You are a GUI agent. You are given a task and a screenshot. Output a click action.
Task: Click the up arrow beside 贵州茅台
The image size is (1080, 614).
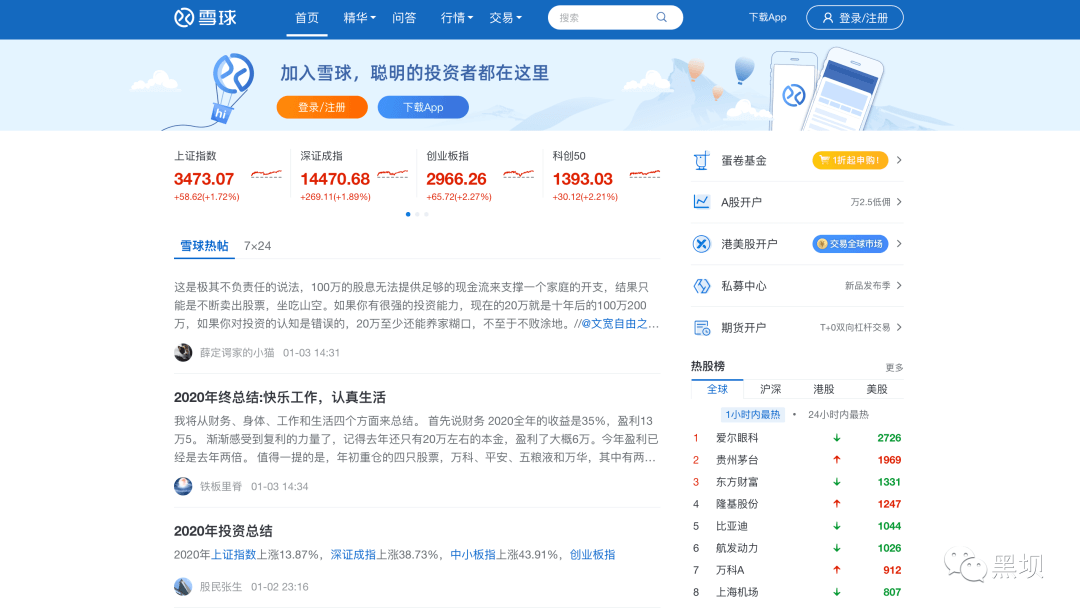(837, 460)
